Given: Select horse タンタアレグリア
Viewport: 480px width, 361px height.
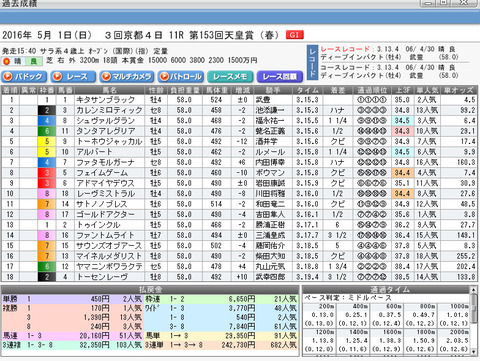Looking at the screenshot, I should pyautogui.click(x=106, y=131).
